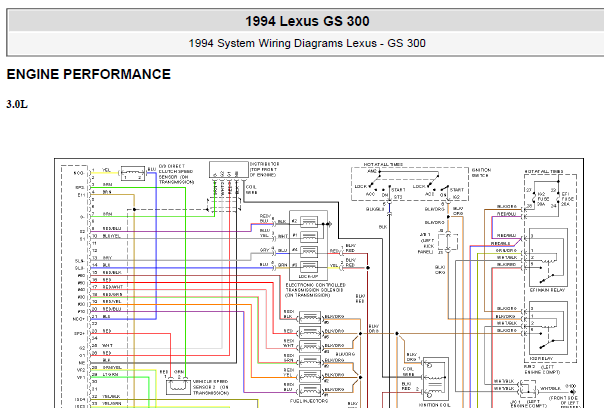Click the G100 ground symbol
Image resolution: width=604 pixels, height=408 pixels.
pyautogui.click(x=573, y=391)
